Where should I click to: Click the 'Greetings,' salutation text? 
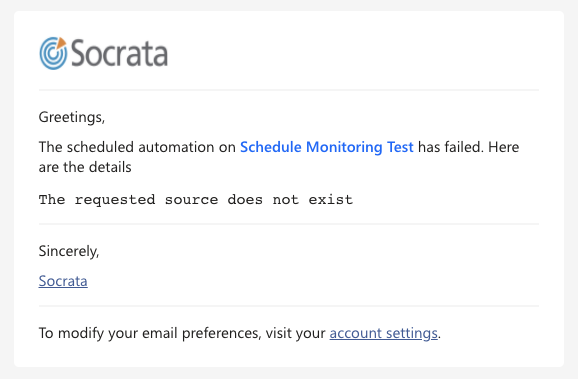(72, 117)
